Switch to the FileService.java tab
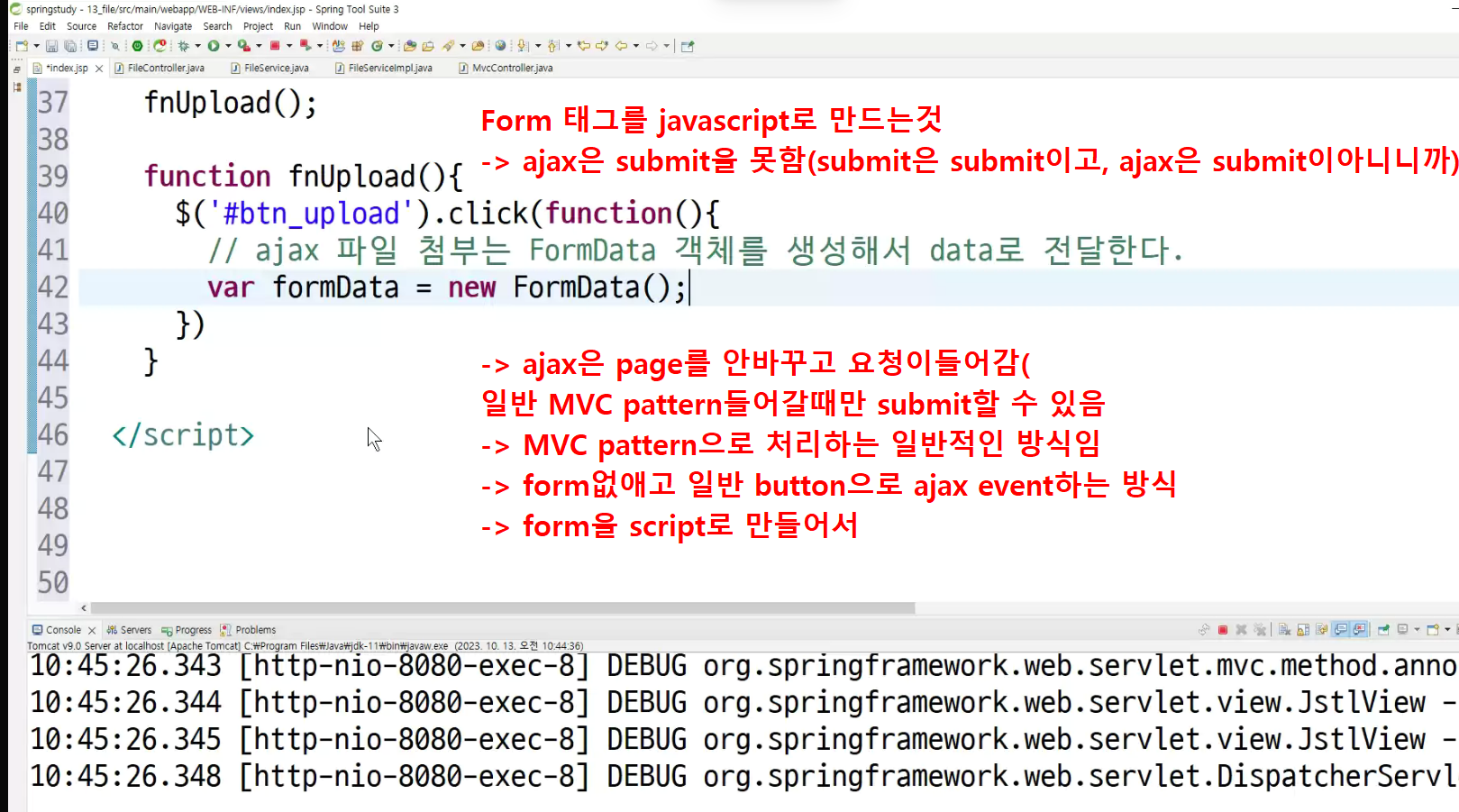This screenshot has height=812, width=1459. click(x=269, y=68)
